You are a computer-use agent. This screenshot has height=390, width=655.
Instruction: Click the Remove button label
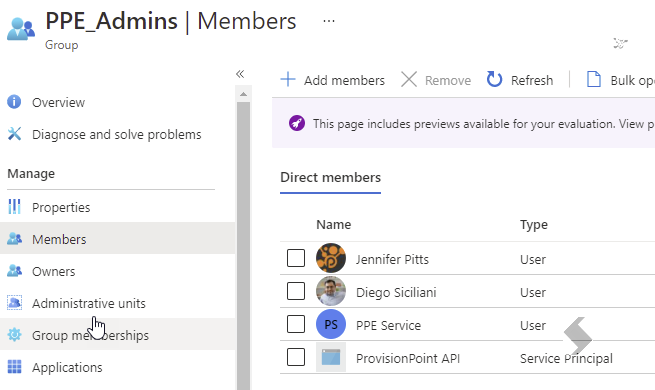click(448, 80)
